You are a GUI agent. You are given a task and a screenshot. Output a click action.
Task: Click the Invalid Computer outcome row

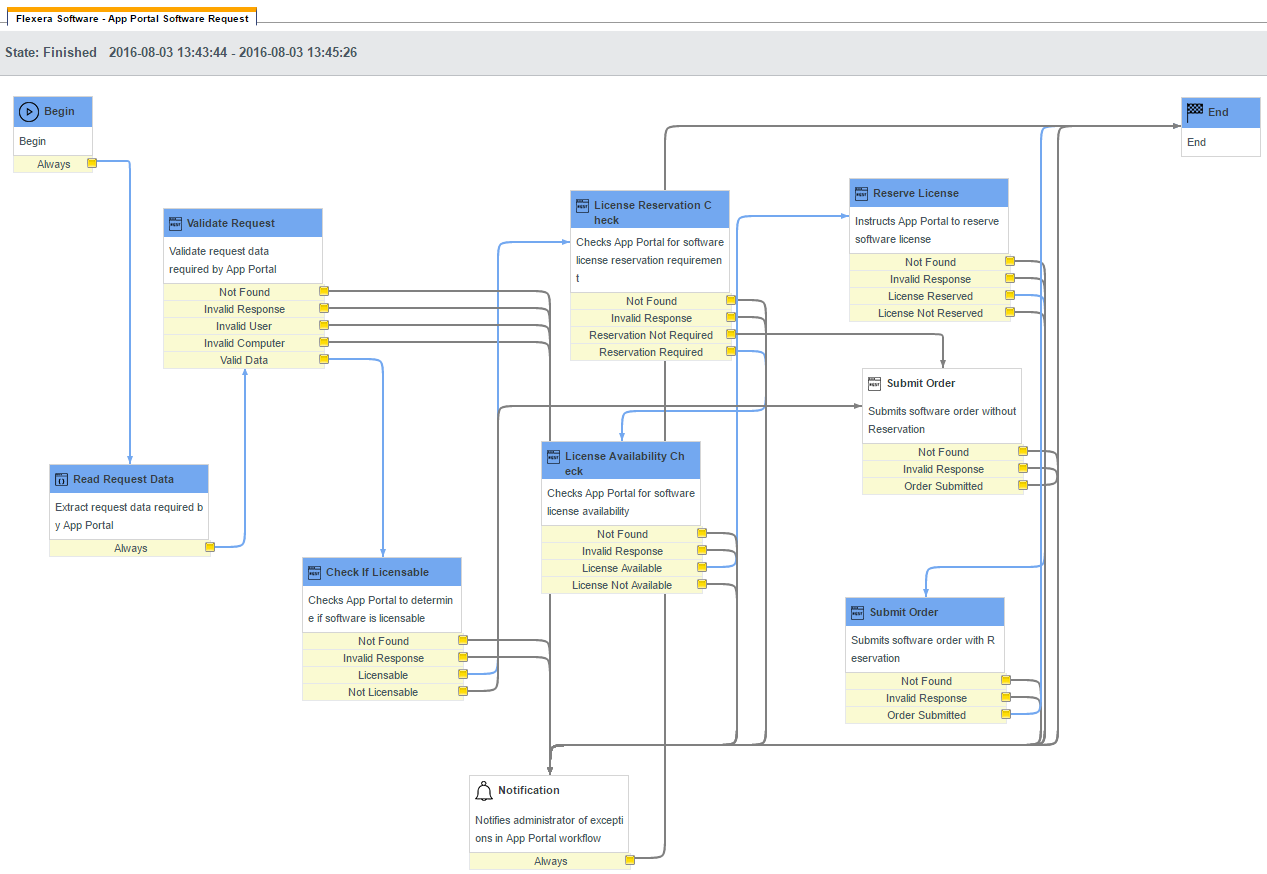coord(244,343)
